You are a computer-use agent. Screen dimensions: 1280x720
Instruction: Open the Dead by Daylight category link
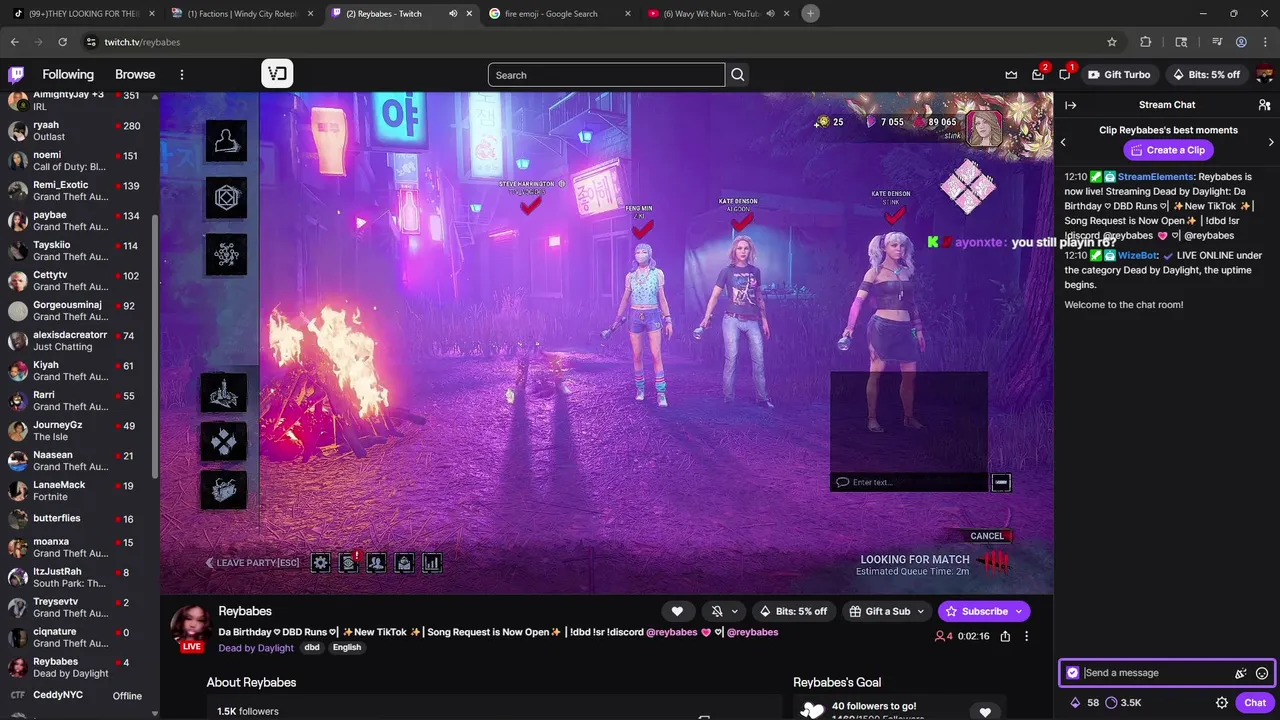click(256, 648)
